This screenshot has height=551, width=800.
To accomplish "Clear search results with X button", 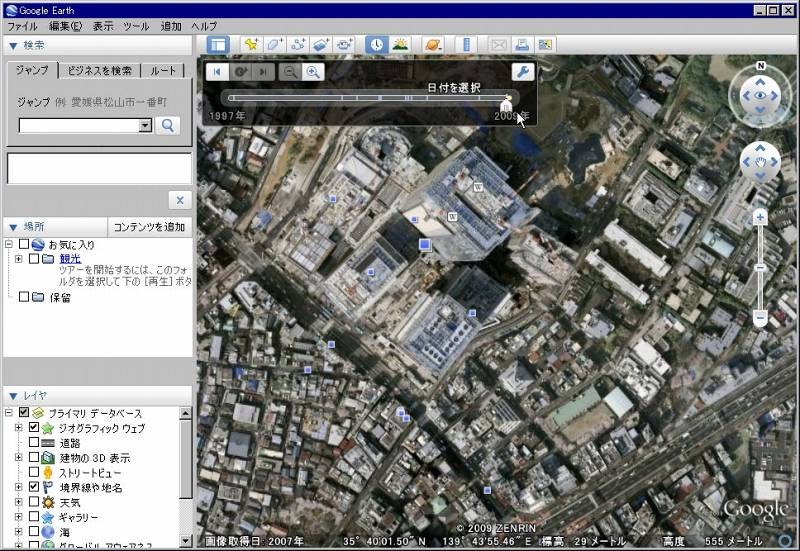I will tap(180, 201).
